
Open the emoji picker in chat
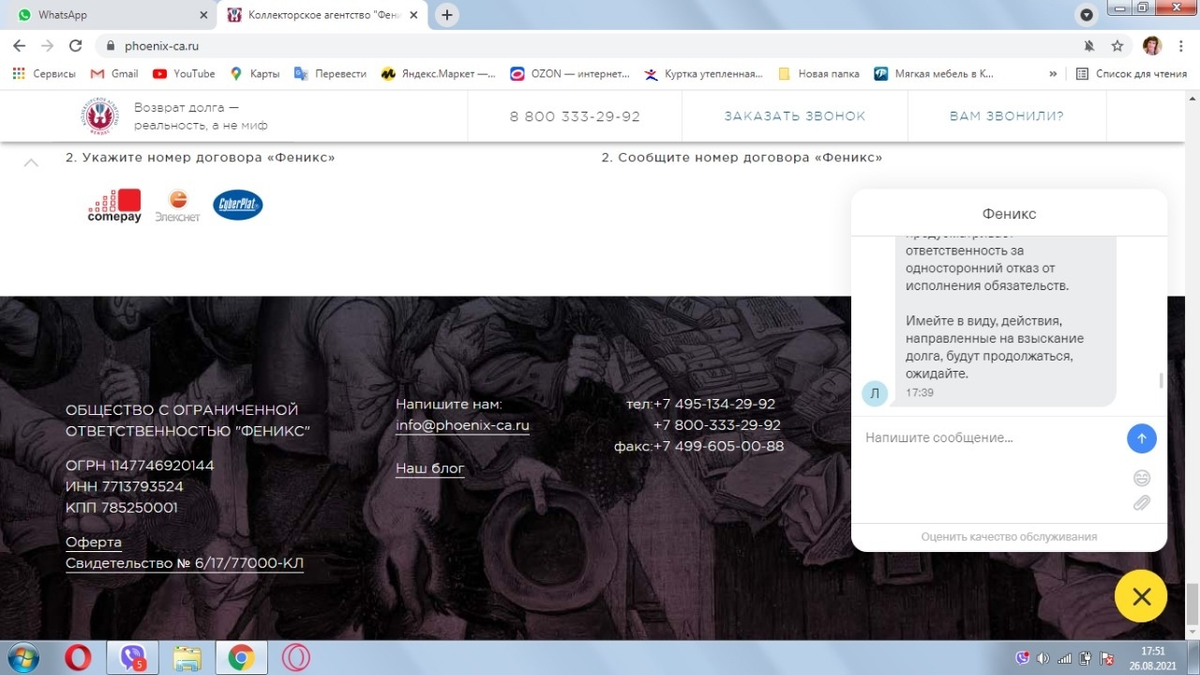1141,478
